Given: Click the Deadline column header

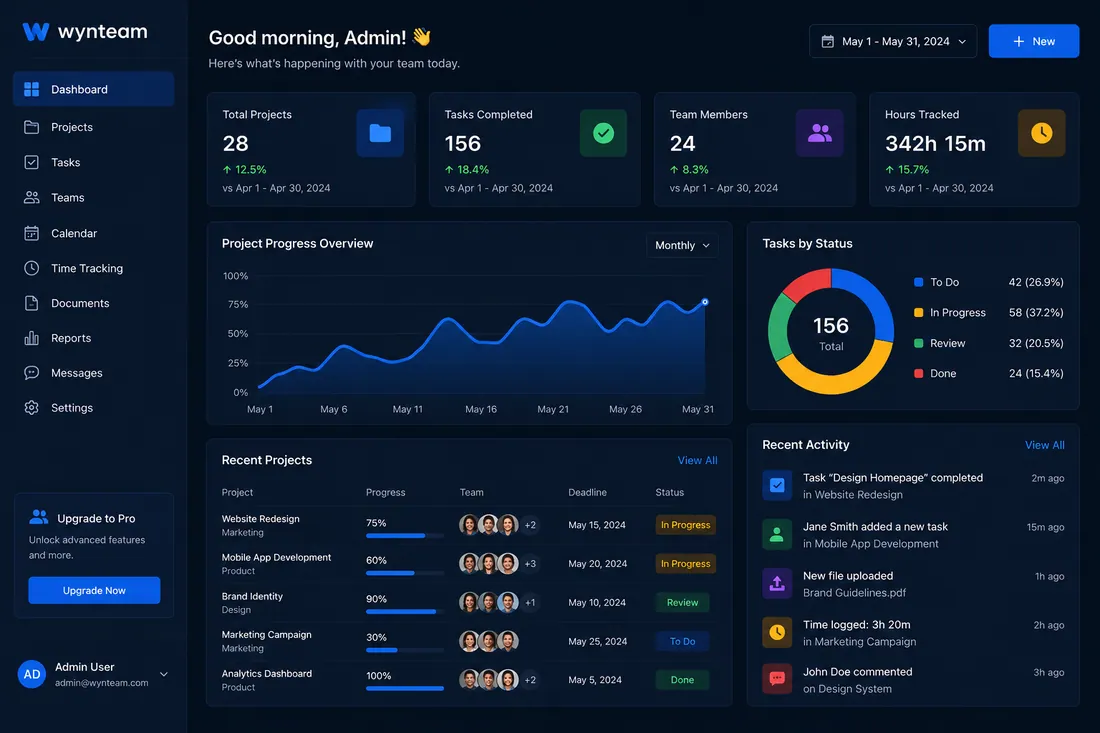Looking at the screenshot, I should [587, 492].
